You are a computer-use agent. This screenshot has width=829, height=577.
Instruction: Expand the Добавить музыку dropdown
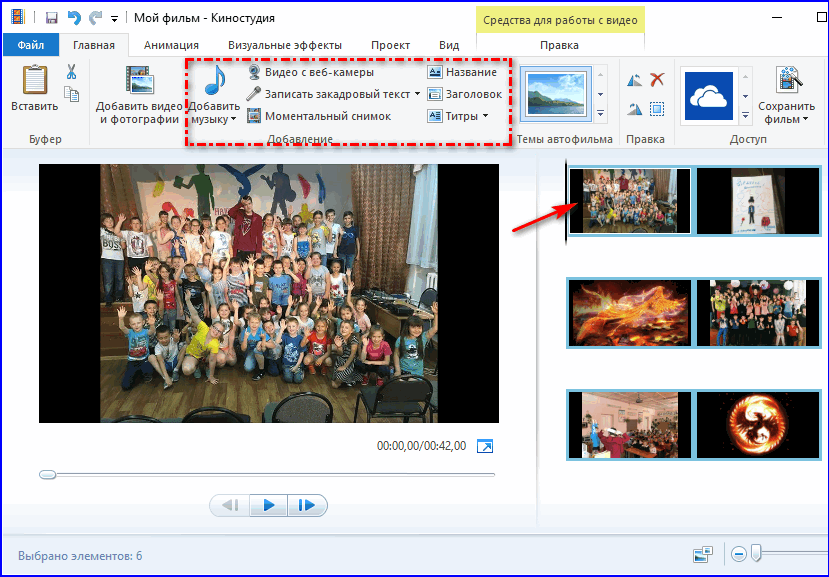233,120
